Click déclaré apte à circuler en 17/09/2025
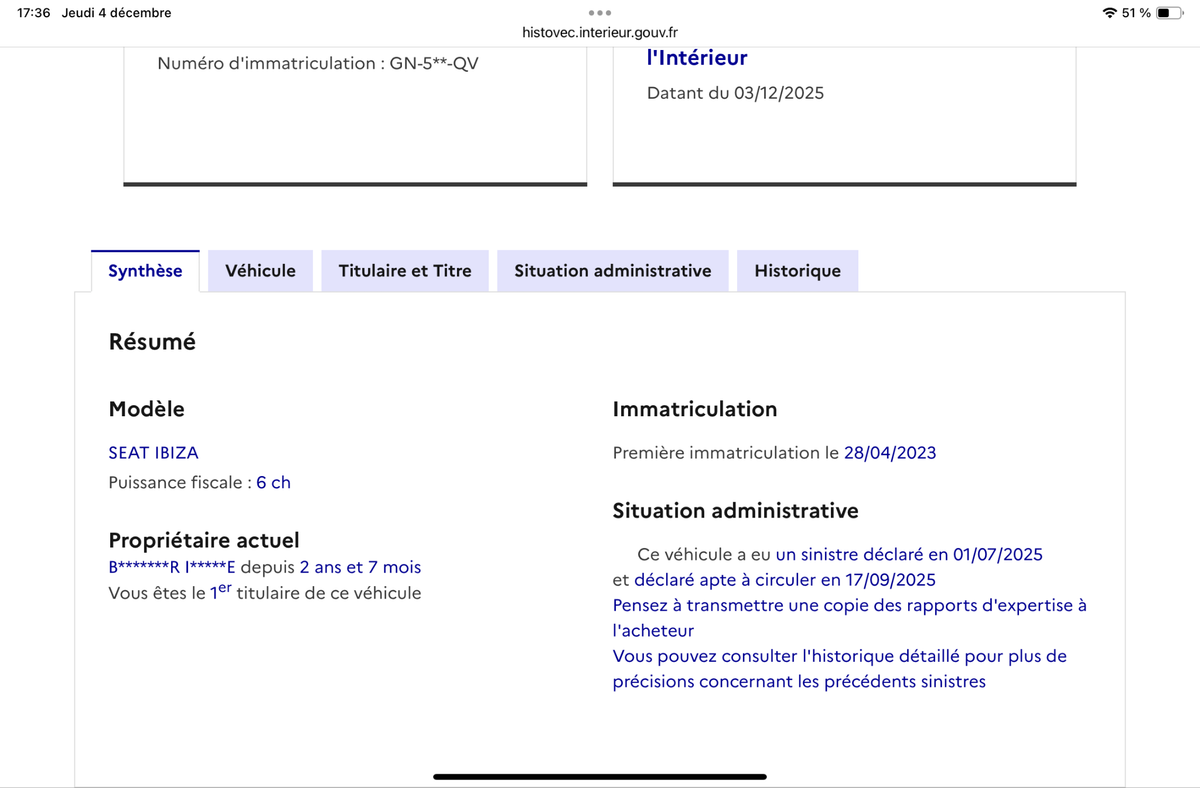Image resolution: width=1200 pixels, height=788 pixels. pos(784,580)
